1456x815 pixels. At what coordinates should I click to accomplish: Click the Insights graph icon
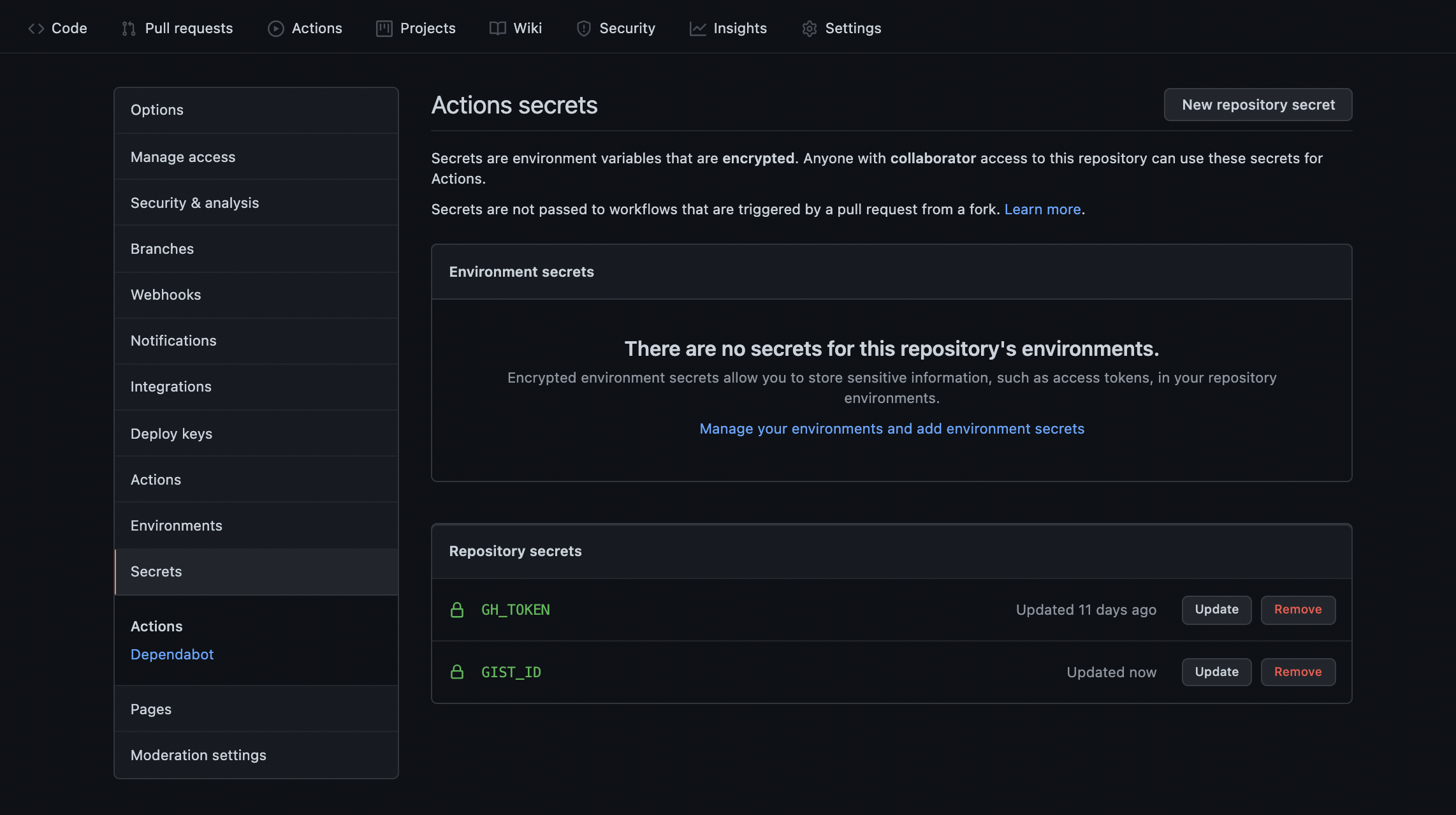point(697,29)
